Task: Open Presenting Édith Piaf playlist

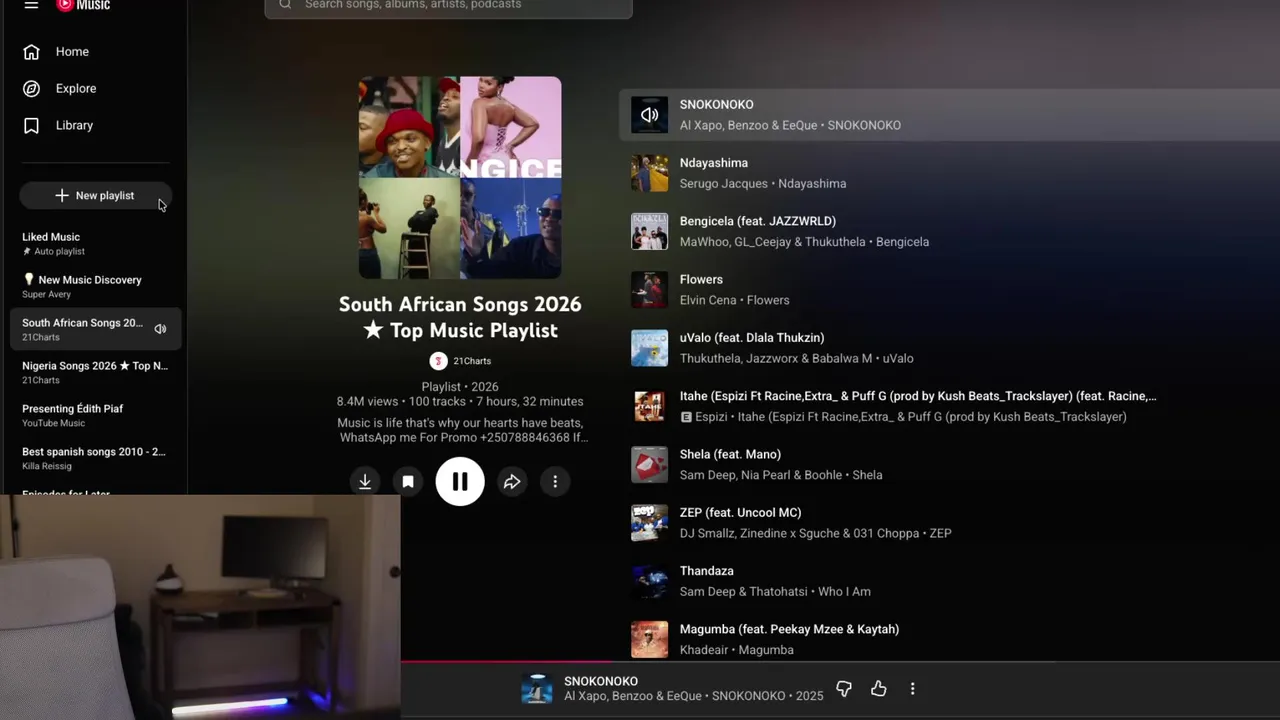Action: coord(95,415)
